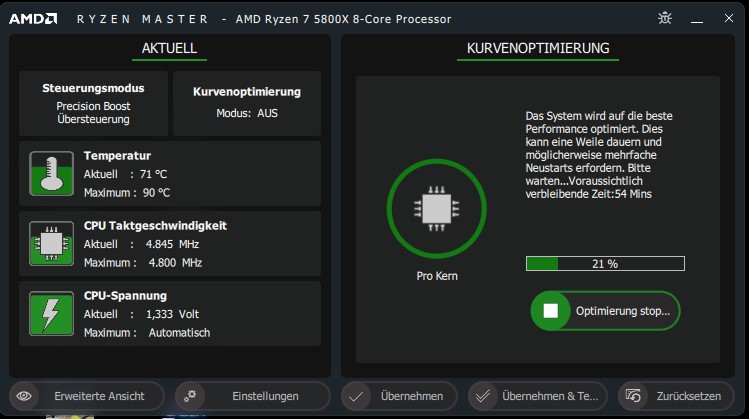749x419 pixels.
Task: Click the eye icon for Erweiterte Ansicht
Action: (24, 396)
